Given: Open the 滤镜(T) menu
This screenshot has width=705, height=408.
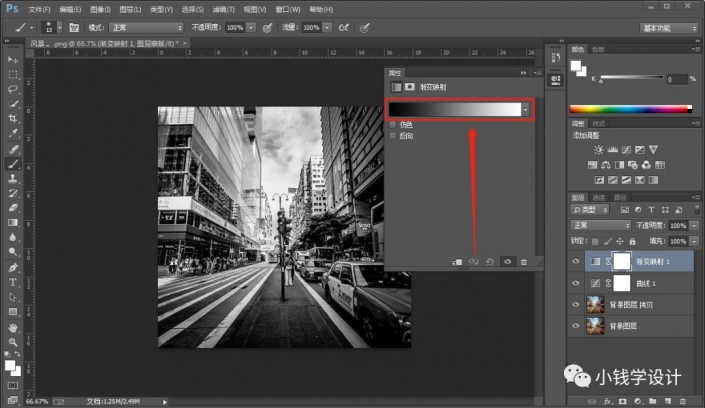Looking at the screenshot, I should pos(223,9).
